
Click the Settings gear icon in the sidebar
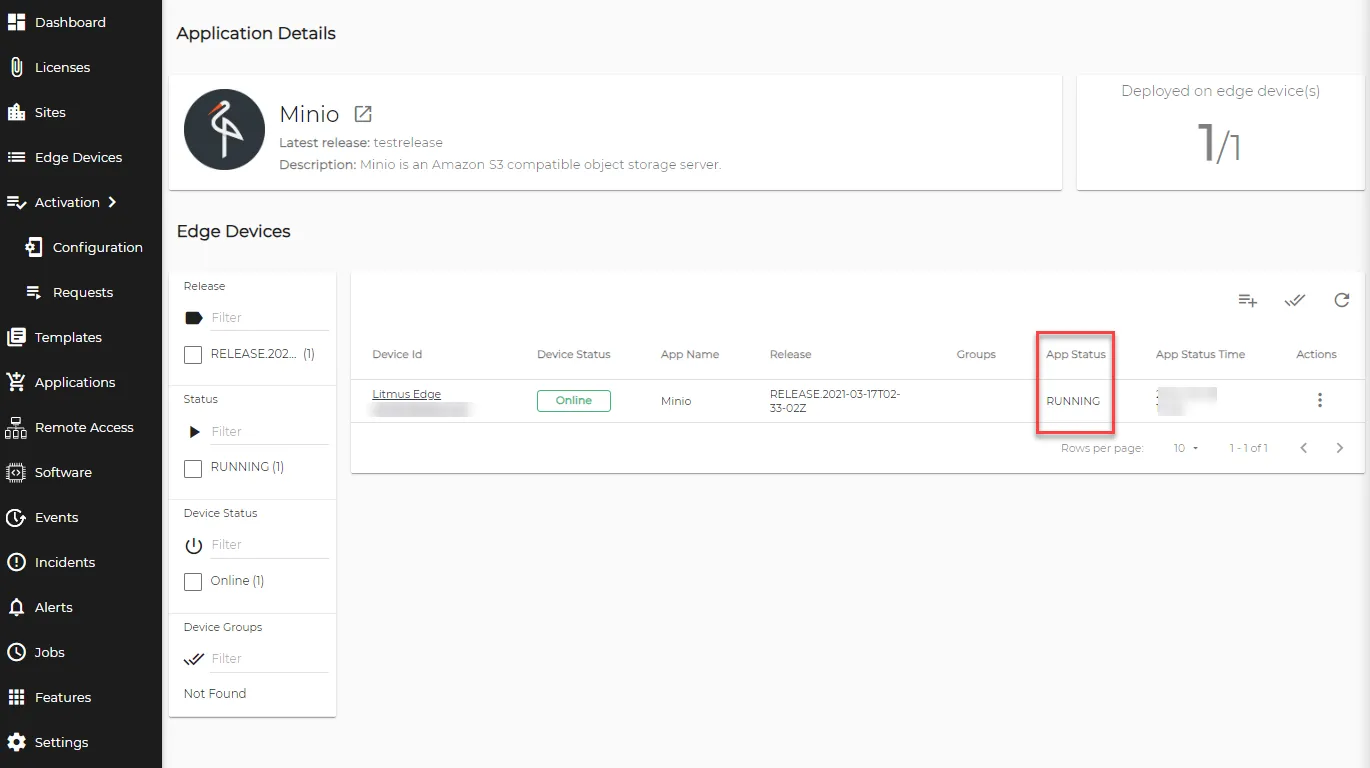pyautogui.click(x=16, y=742)
